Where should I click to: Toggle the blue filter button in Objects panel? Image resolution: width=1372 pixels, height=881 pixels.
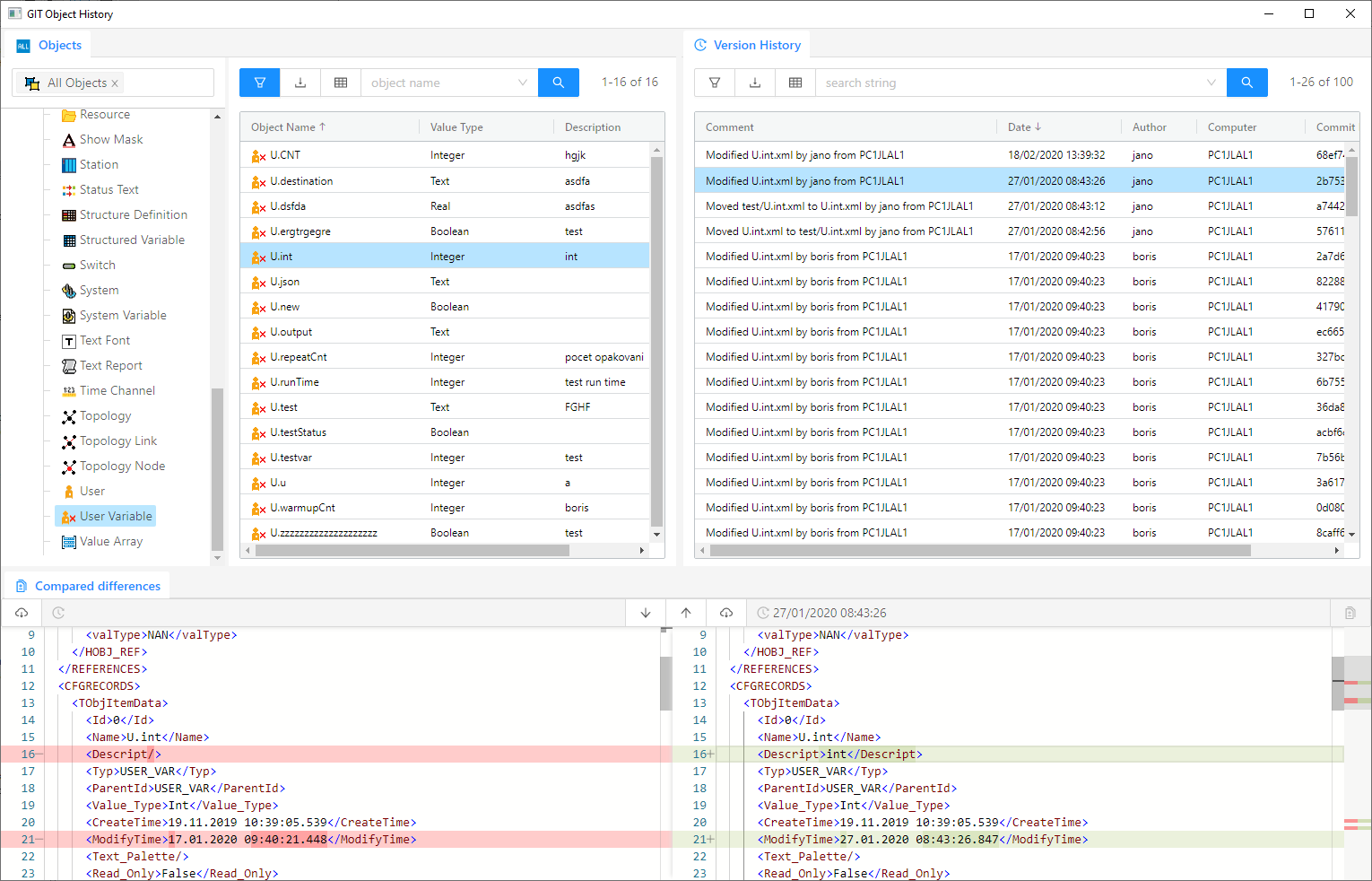point(259,83)
